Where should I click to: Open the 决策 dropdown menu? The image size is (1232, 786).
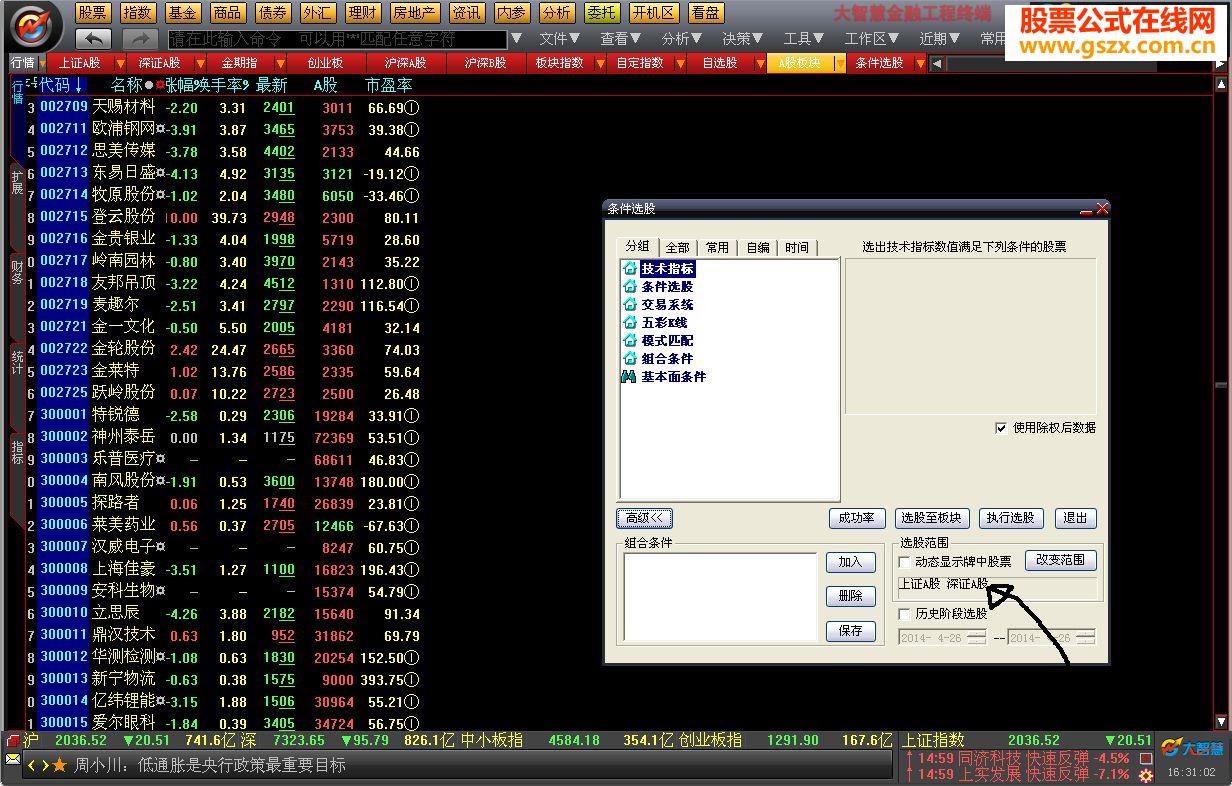743,39
